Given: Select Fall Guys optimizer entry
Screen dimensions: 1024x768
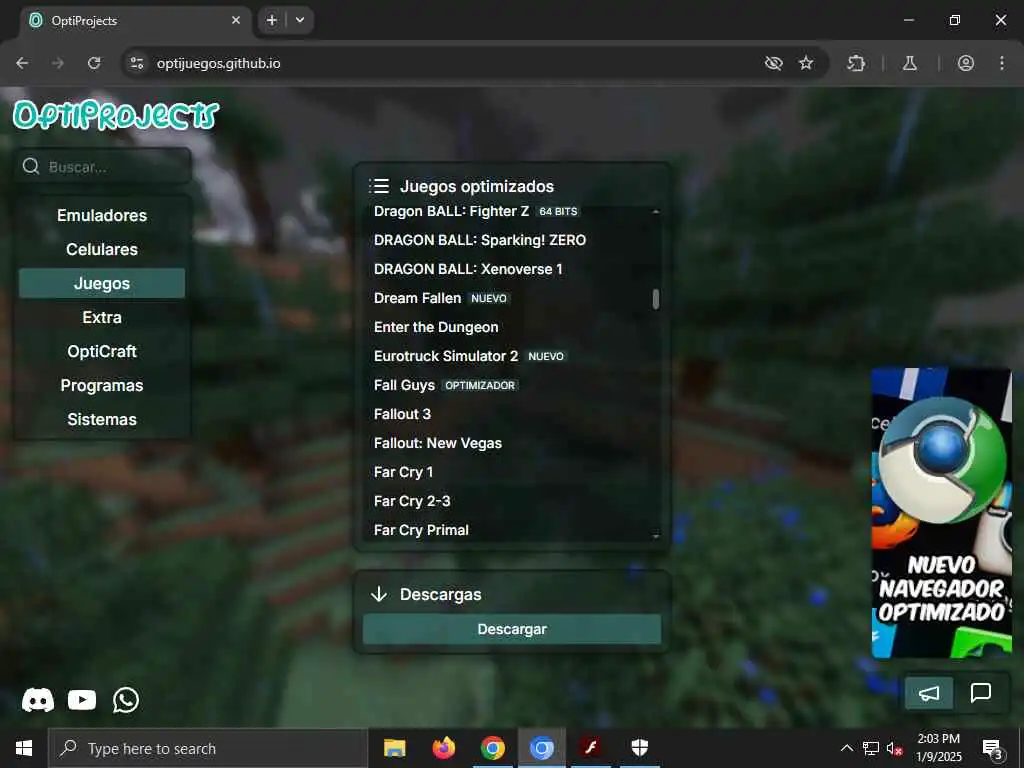Looking at the screenshot, I should tap(404, 385).
